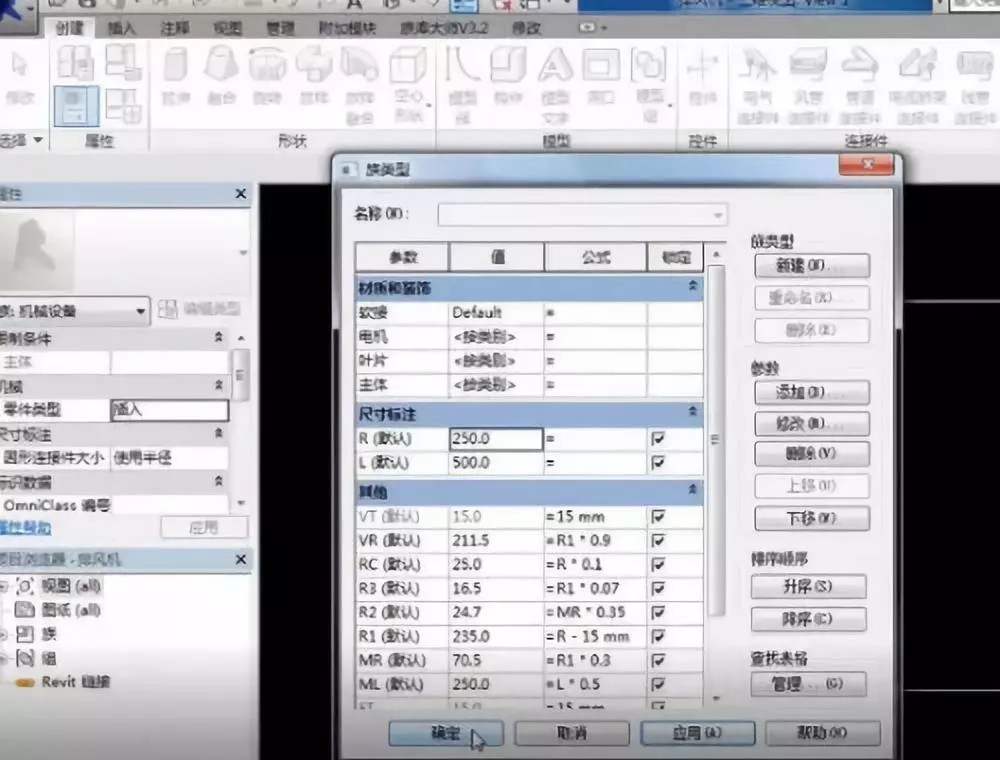Click 下移 to move the parameter down

point(812,518)
